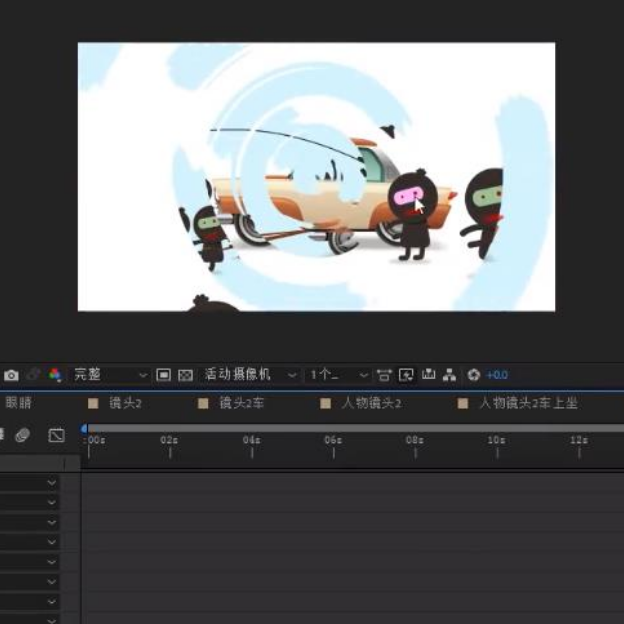Open the RGB show channel icon

click(55, 375)
